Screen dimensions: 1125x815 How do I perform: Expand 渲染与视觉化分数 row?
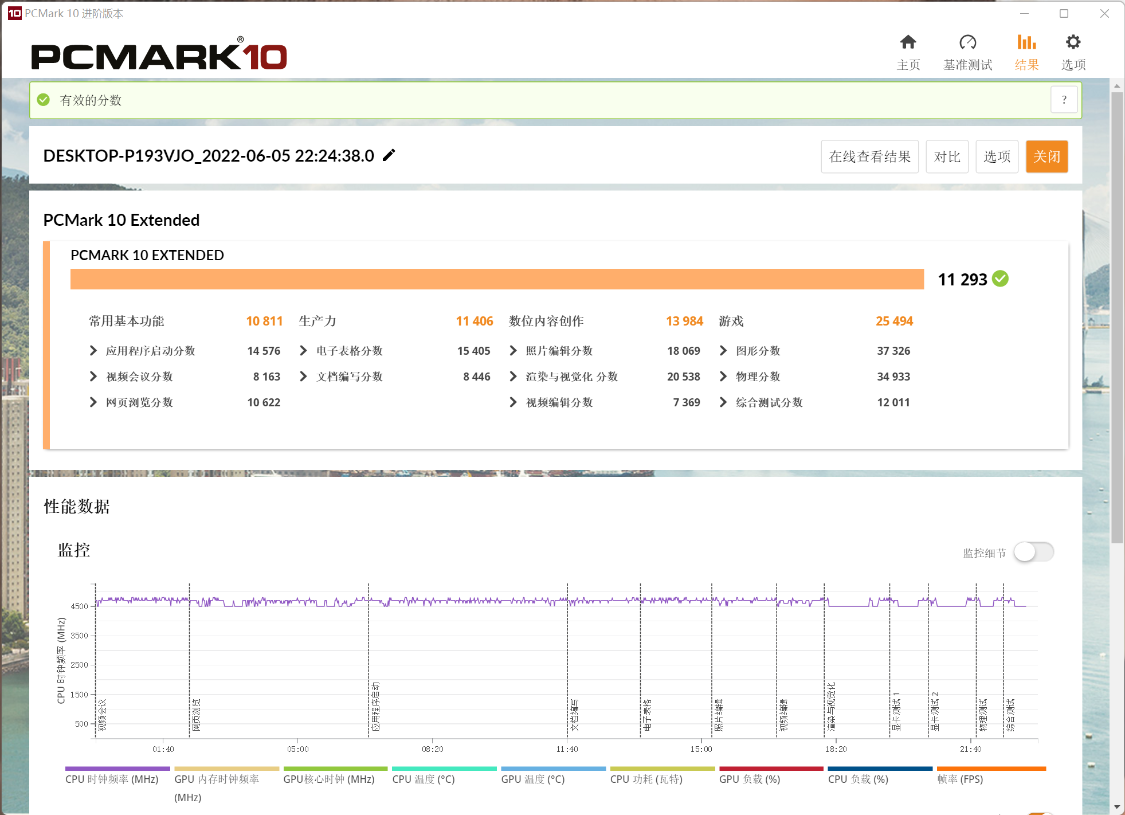pos(513,376)
